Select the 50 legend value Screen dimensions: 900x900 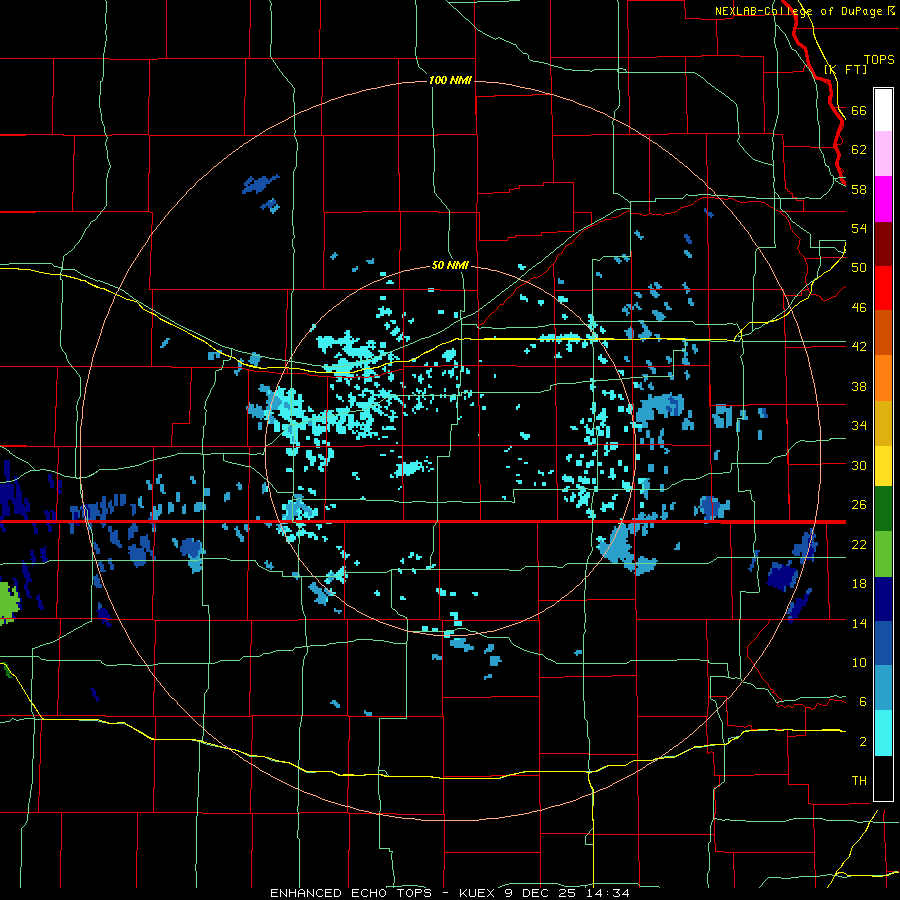859,267
